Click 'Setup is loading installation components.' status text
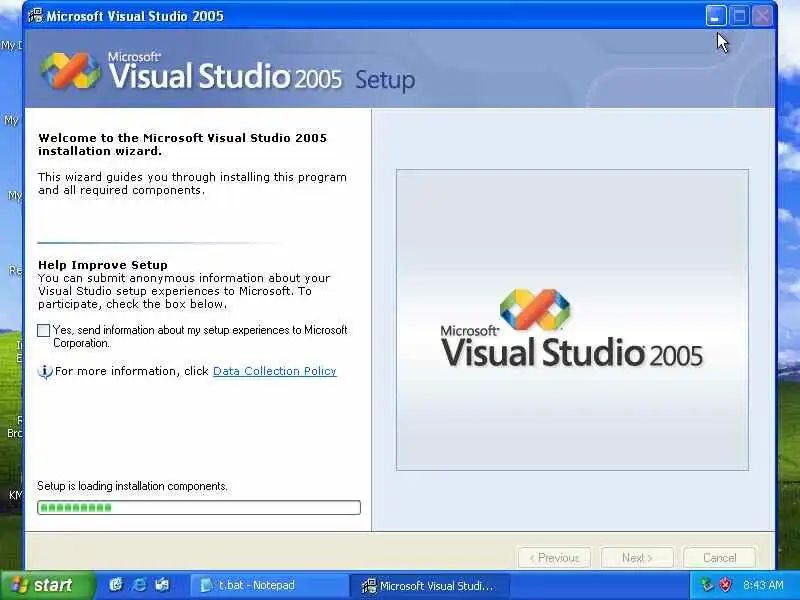This screenshot has width=800, height=600. (132, 486)
